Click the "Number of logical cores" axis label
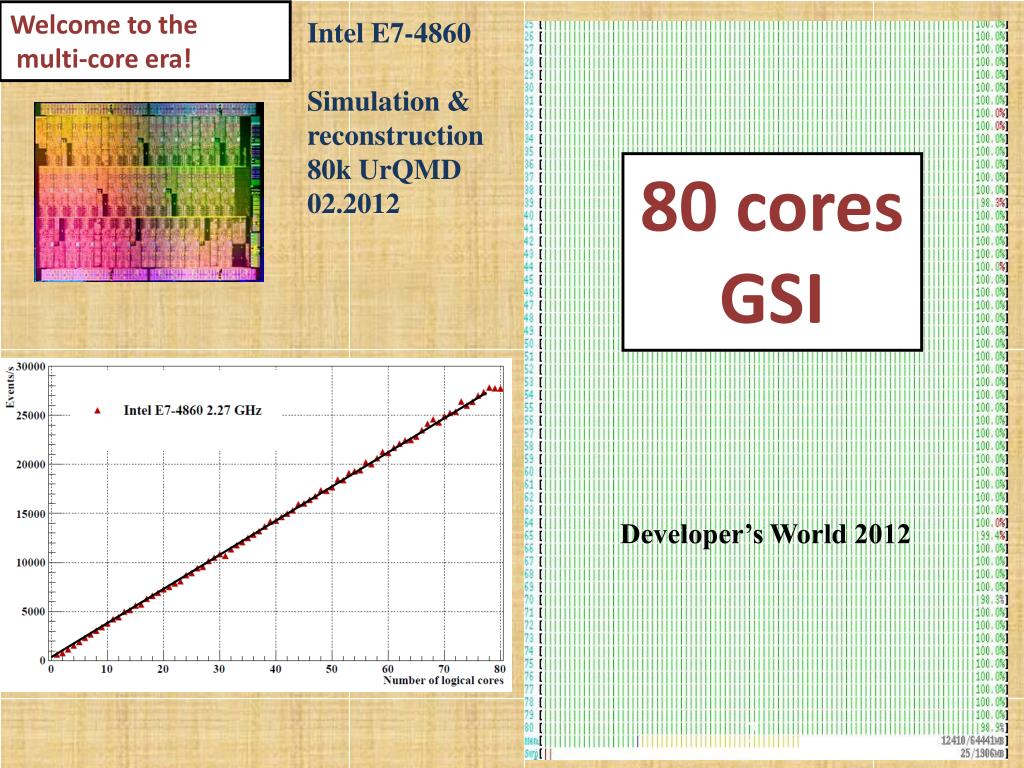Viewport: 1024px width, 768px height. coord(443,680)
